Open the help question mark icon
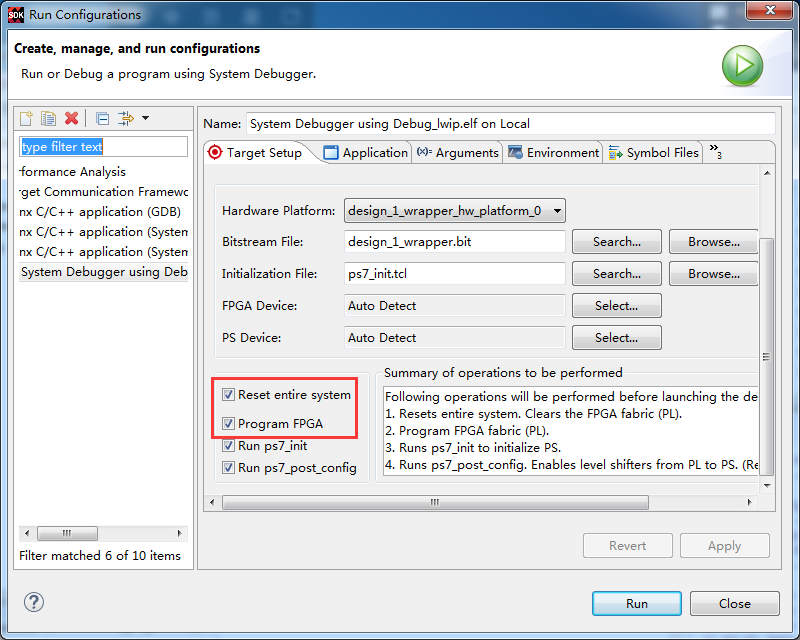Viewport: 800px width, 640px height. [x=34, y=602]
